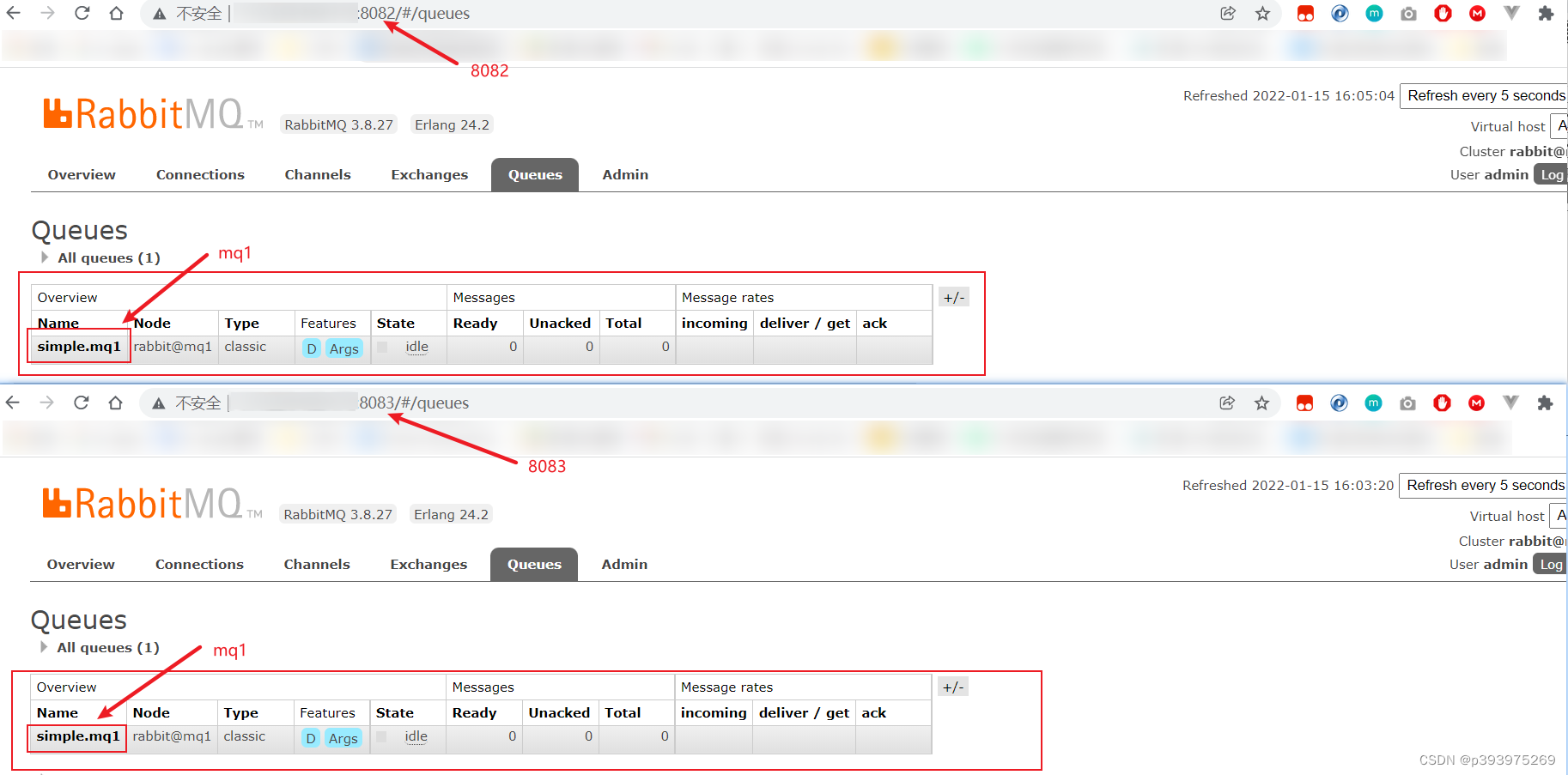Click the red M extension icon in 8082 window
The height and width of the screenshot is (775, 1568).
click(x=1477, y=14)
